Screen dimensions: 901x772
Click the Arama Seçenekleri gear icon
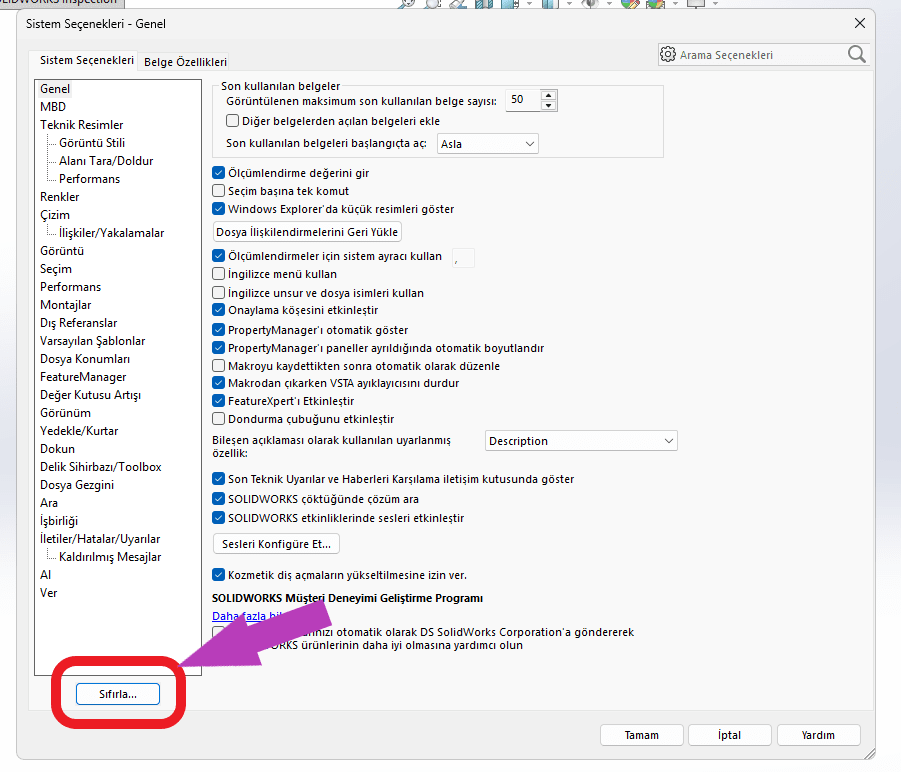pyautogui.click(x=668, y=55)
